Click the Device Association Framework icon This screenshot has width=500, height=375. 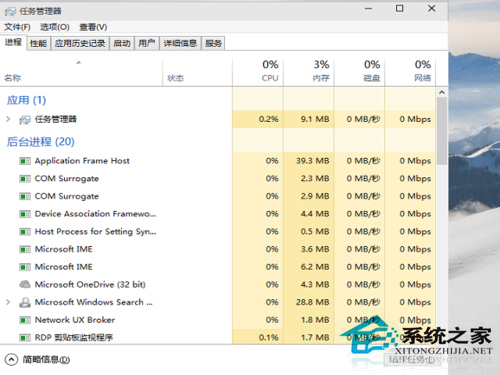25,214
